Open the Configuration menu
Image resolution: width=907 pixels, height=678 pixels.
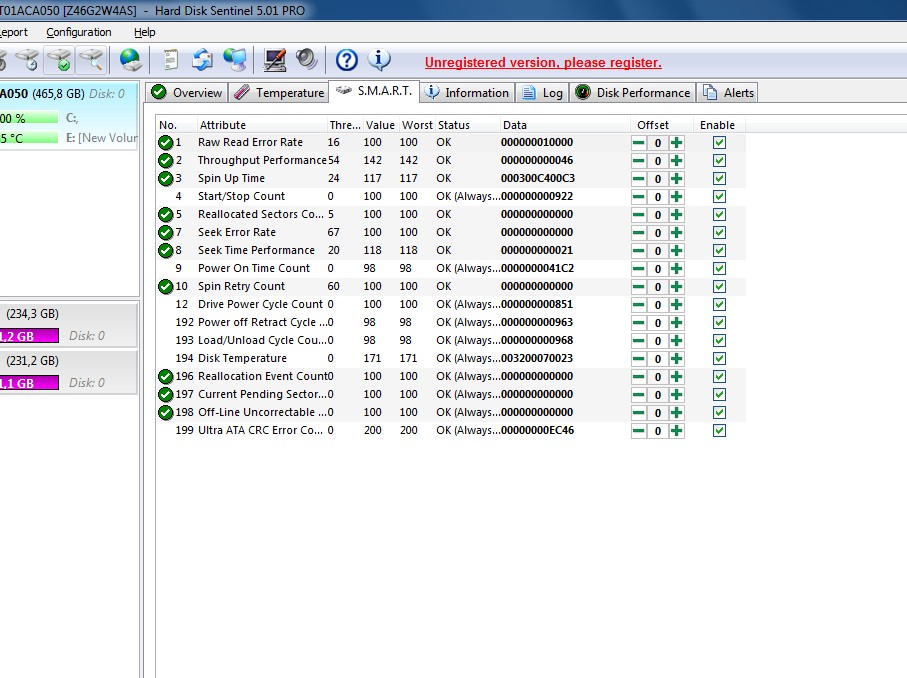[x=79, y=32]
